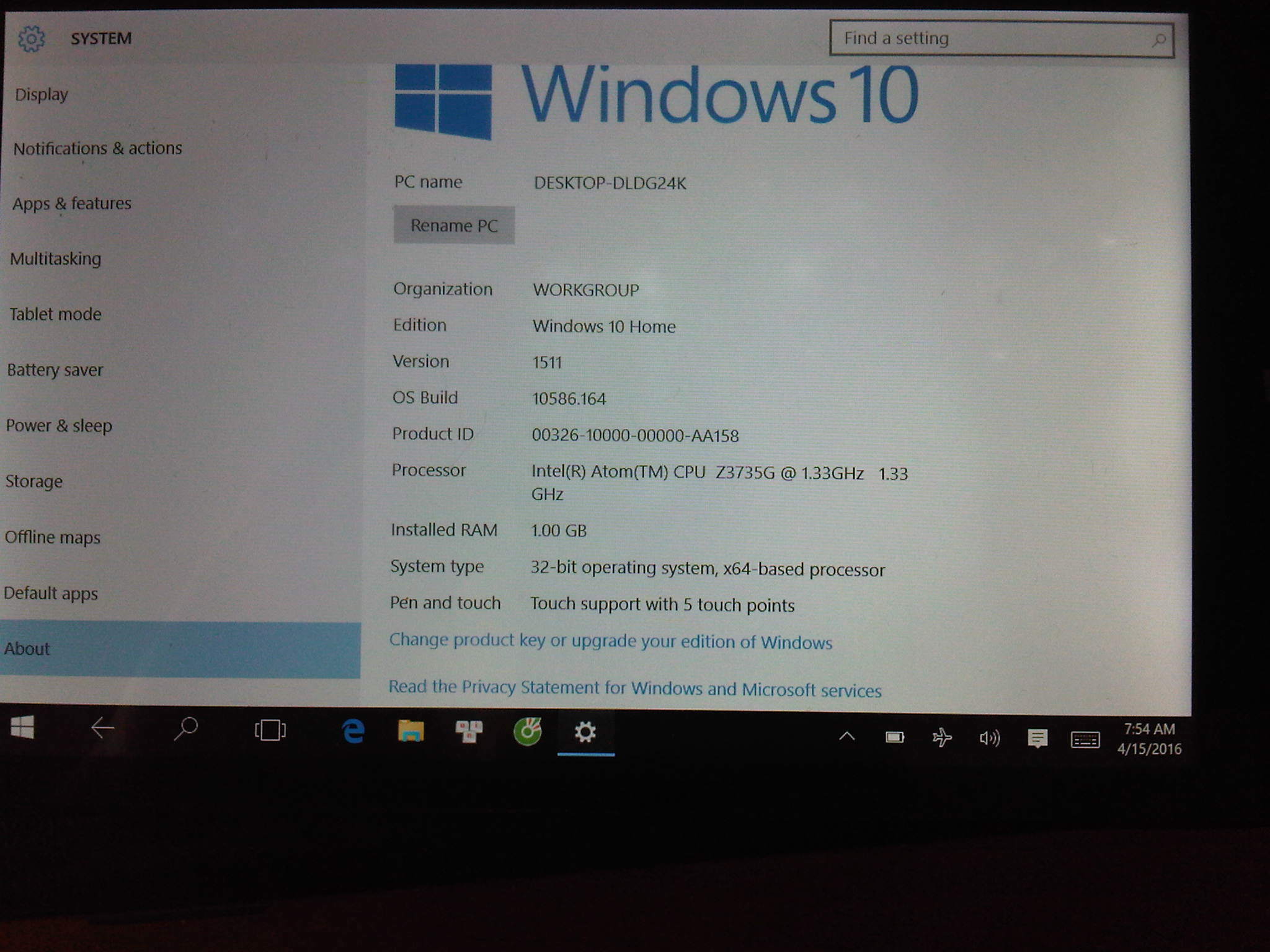Click the Settings gear icon beside SYSTEM
This screenshot has width=1270, height=952.
pyautogui.click(x=31, y=39)
